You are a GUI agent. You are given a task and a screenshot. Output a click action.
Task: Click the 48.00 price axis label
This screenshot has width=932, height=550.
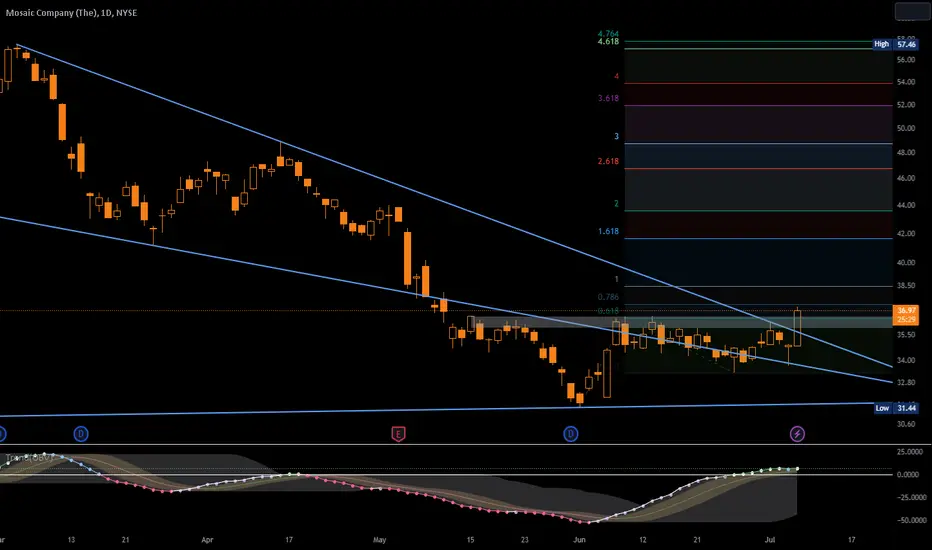click(906, 152)
